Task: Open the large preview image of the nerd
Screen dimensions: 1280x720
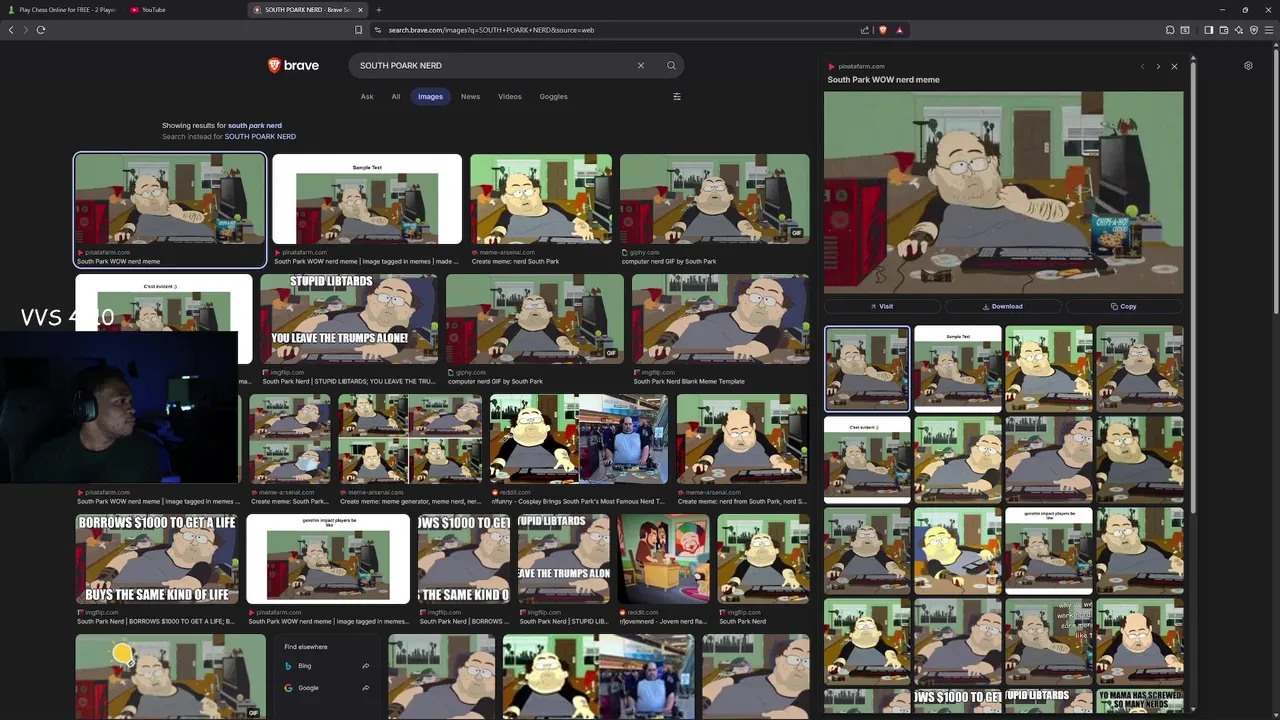Action: (x=1003, y=192)
